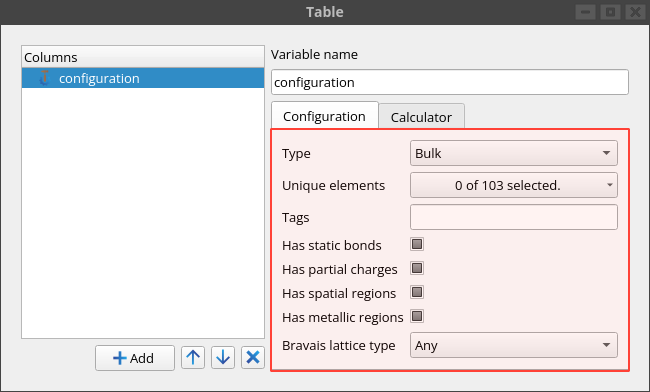Close the Table window

point(635,12)
